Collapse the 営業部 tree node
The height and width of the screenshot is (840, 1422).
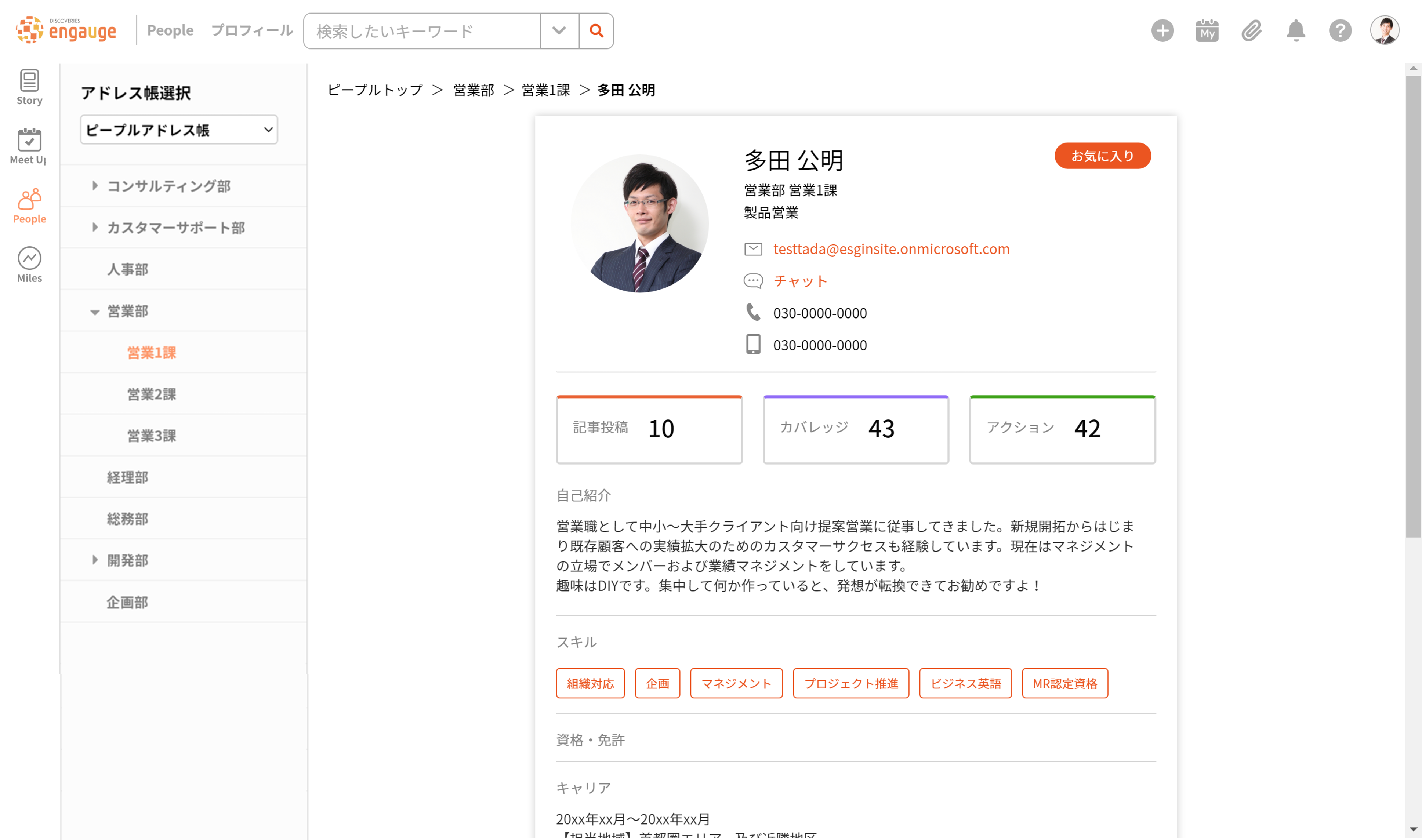tap(95, 312)
